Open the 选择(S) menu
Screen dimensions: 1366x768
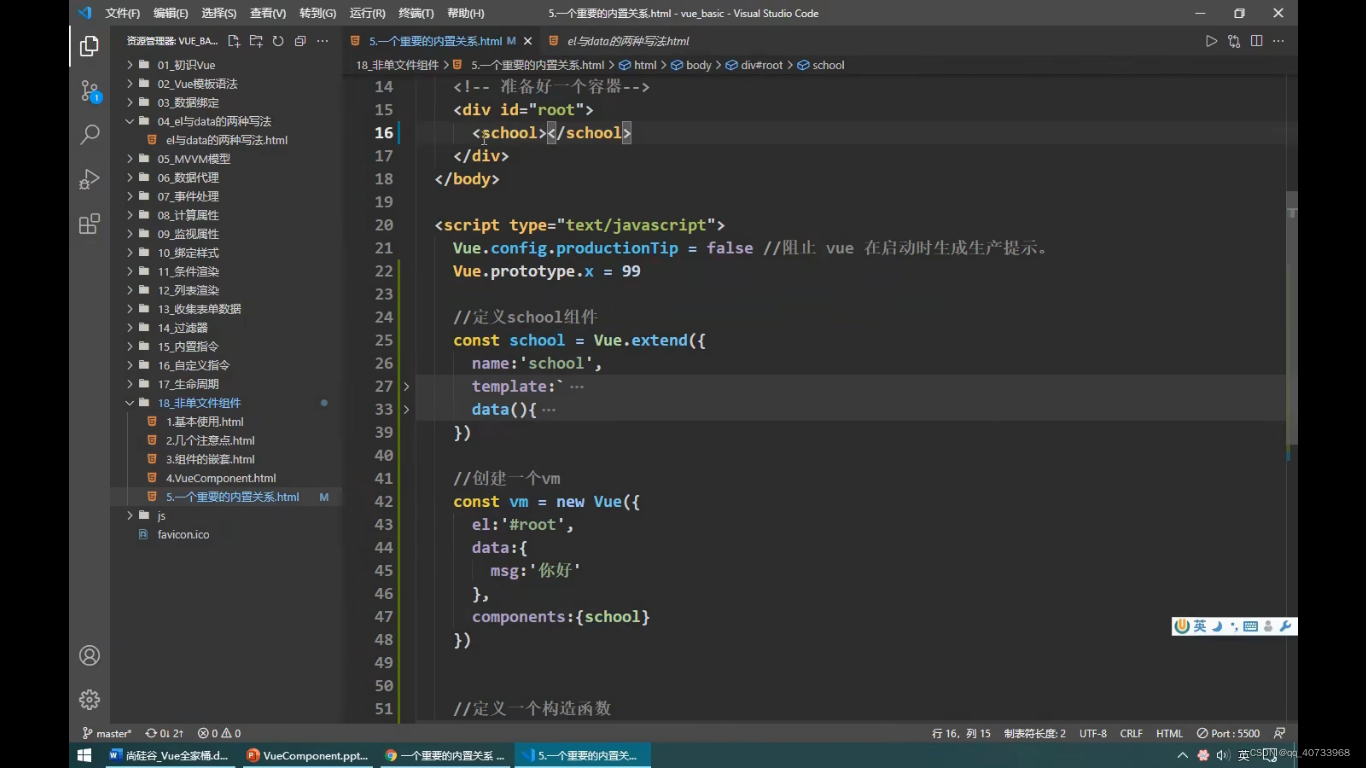pos(219,13)
